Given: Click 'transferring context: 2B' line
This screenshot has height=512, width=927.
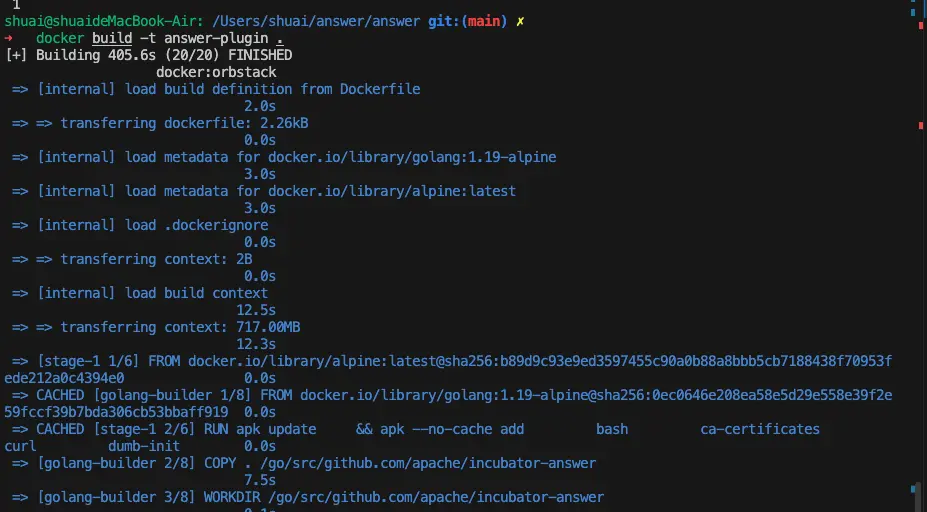Looking at the screenshot, I should 132,259.
